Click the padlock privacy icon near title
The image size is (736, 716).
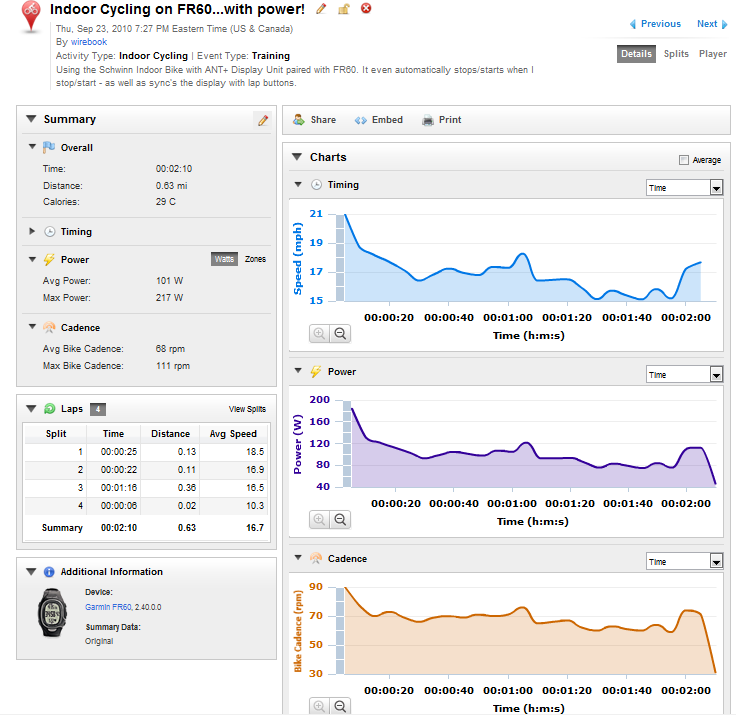coord(344,9)
